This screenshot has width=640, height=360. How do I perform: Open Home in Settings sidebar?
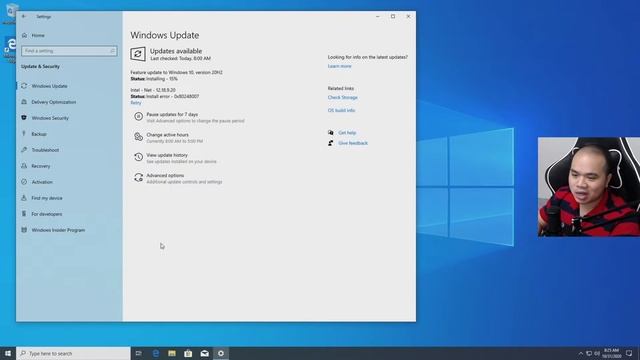[x=38, y=36]
